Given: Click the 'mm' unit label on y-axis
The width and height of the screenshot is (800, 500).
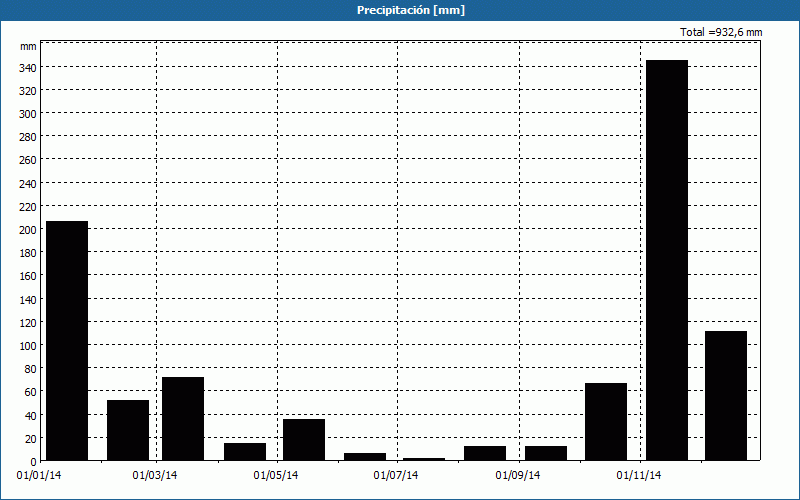Looking at the screenshot, I should click(x=29, y=46).
